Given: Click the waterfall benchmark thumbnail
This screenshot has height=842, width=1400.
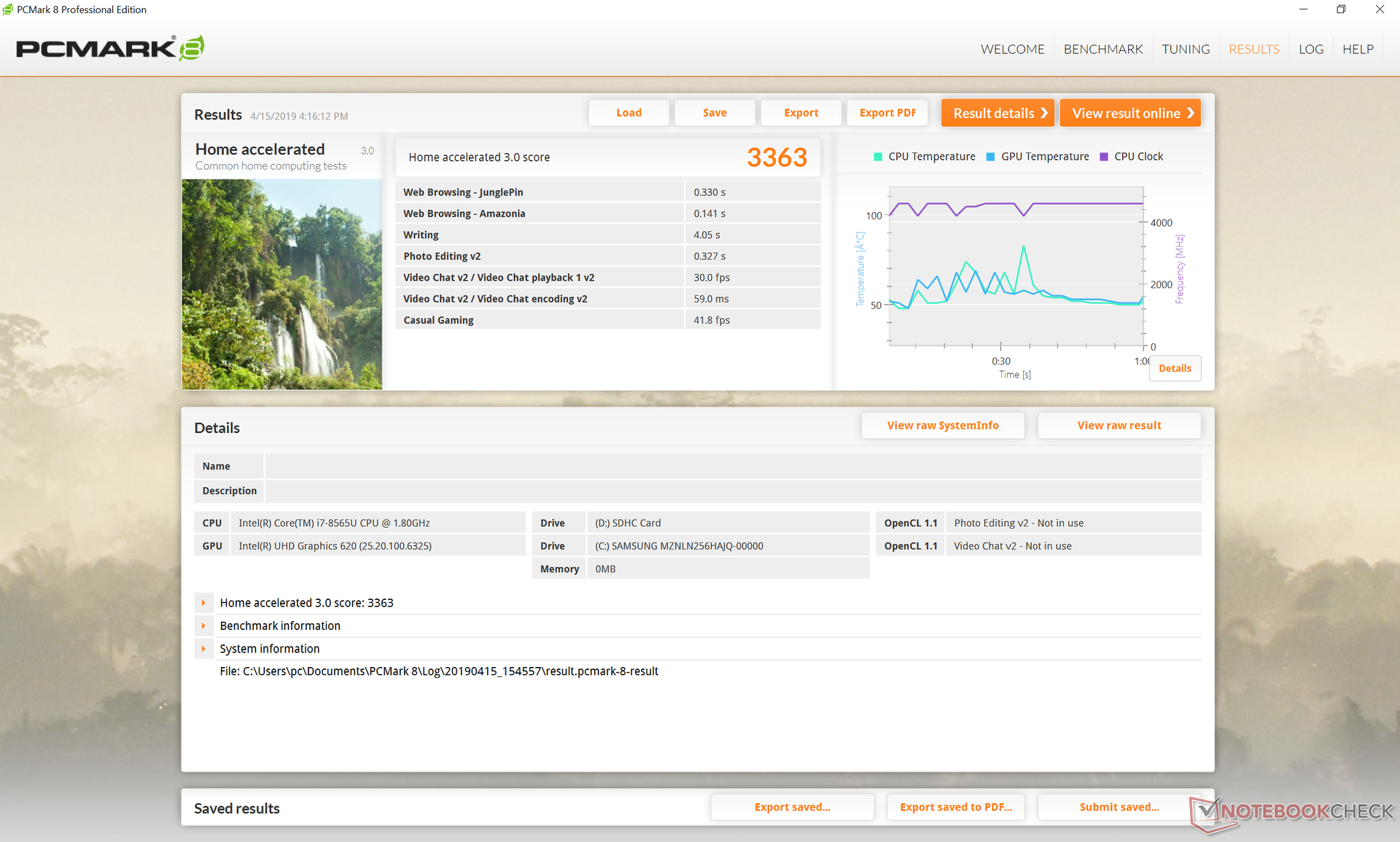Looking at the screenshot, I should 281,284.
